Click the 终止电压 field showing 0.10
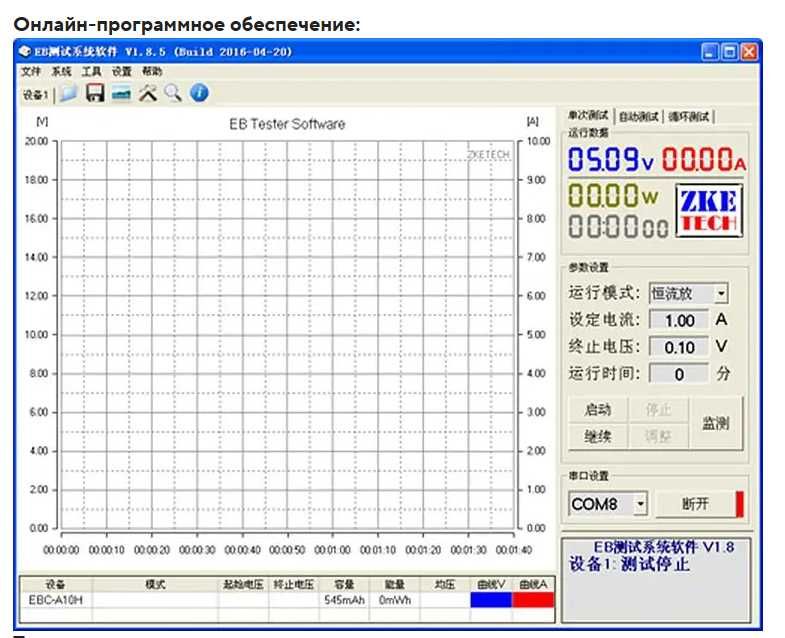The height and width of the screenshot is (638, 785). [679, 347]
